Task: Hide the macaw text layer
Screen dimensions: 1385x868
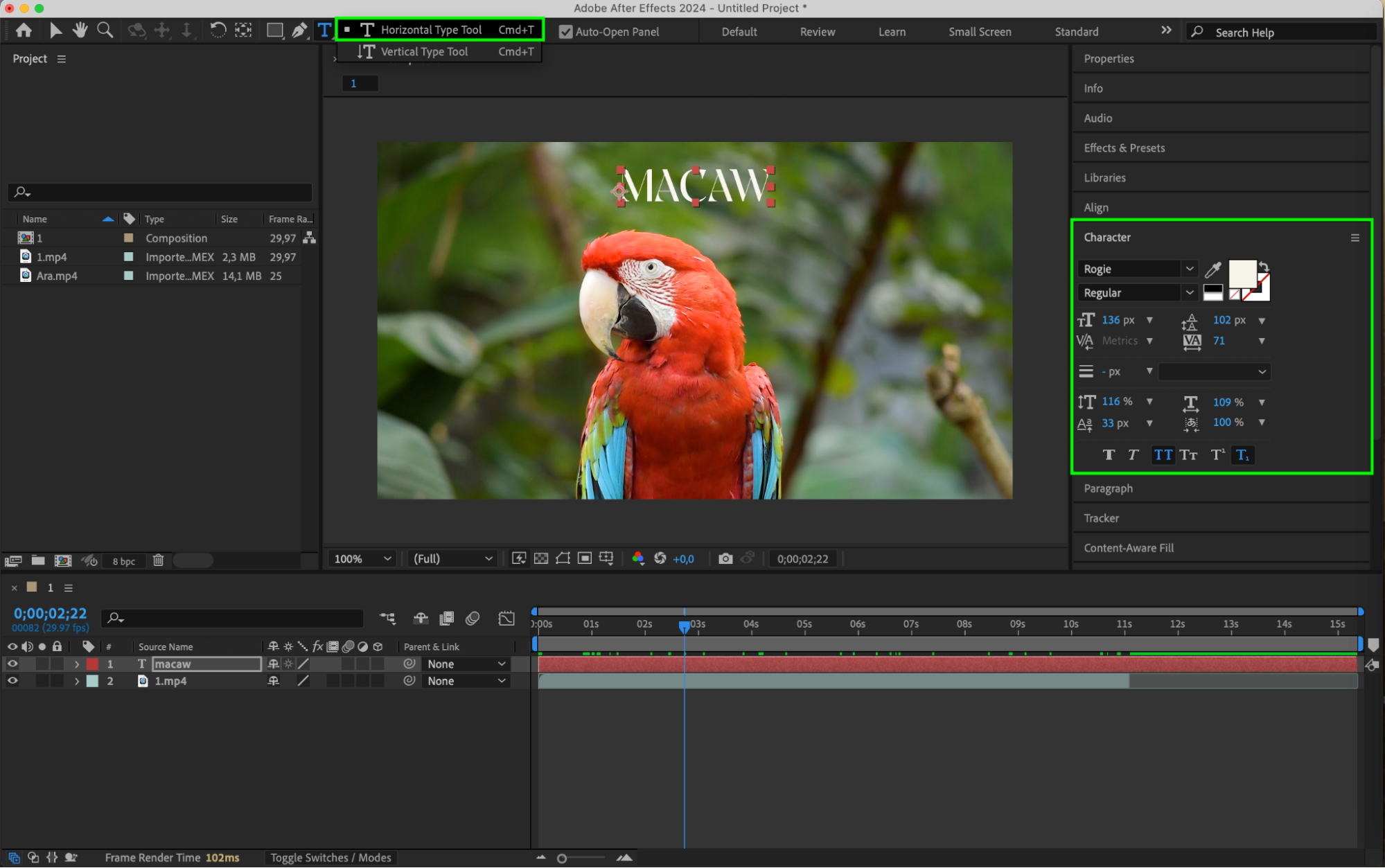Action: click(12, 664)
